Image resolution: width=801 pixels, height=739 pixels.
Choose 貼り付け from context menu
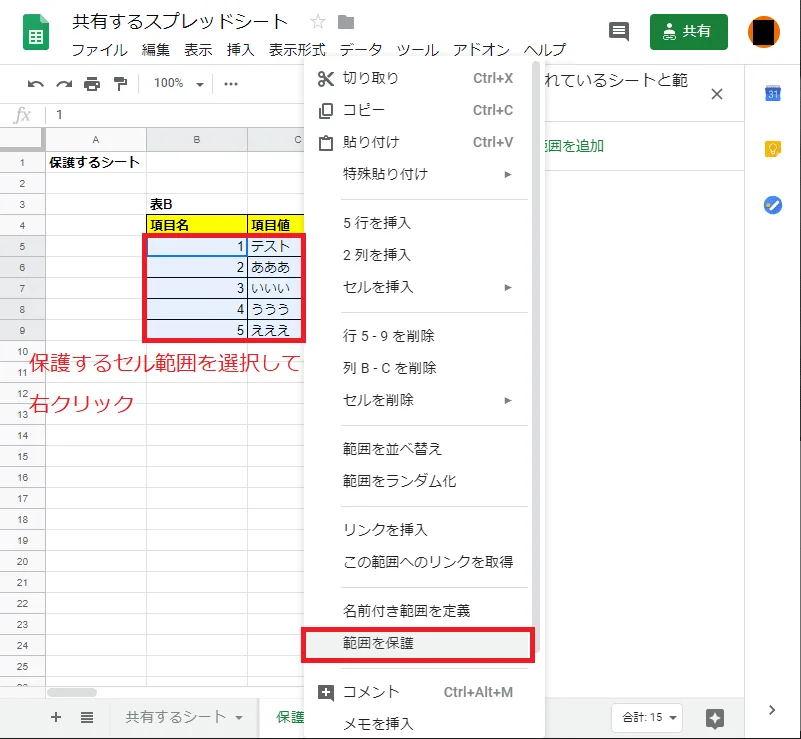(x=418, y=142)
